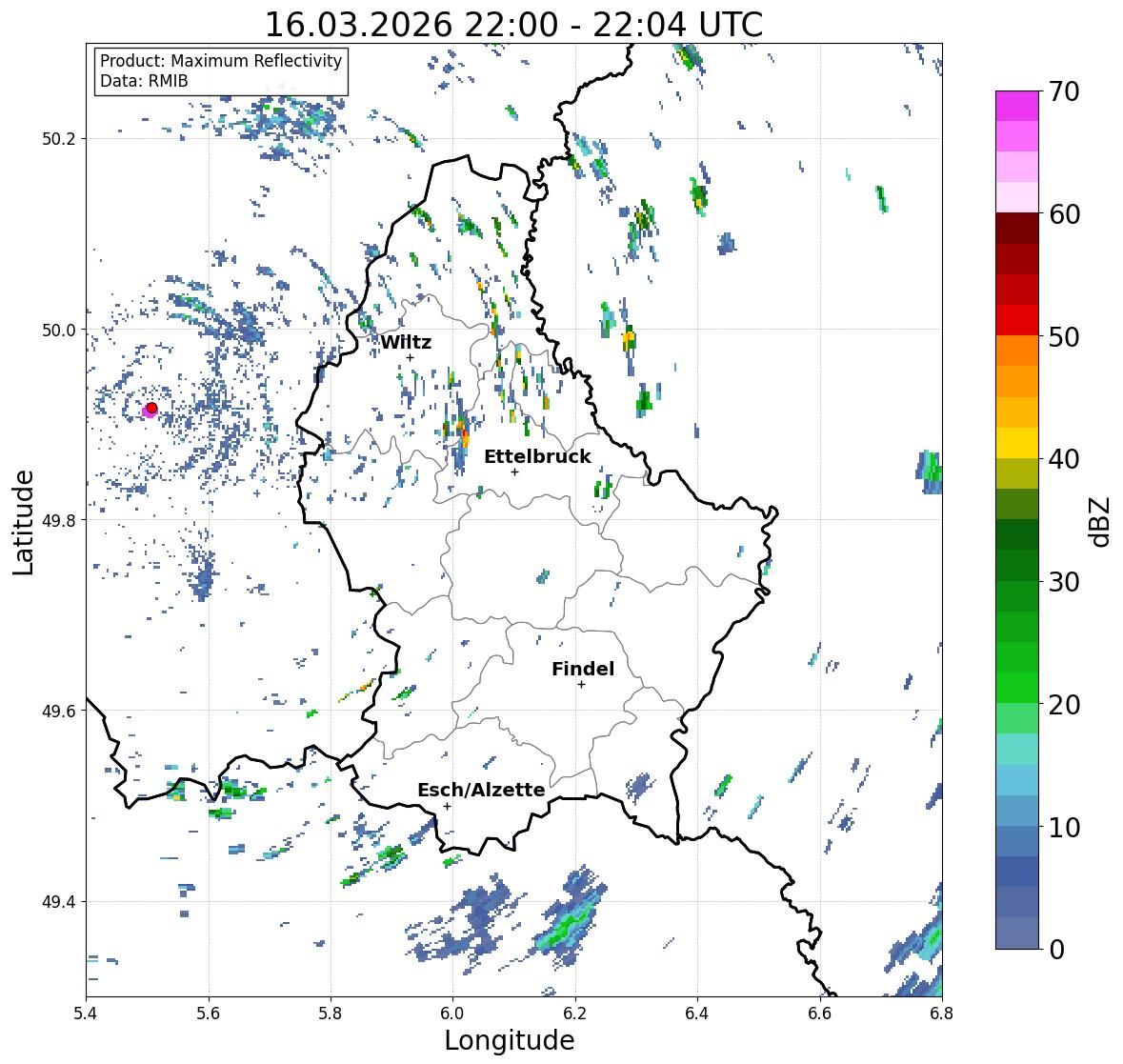Click the longitude tick label 6.6
This screenshot has height=1064, width=1123.
(x=820, y=1014)
